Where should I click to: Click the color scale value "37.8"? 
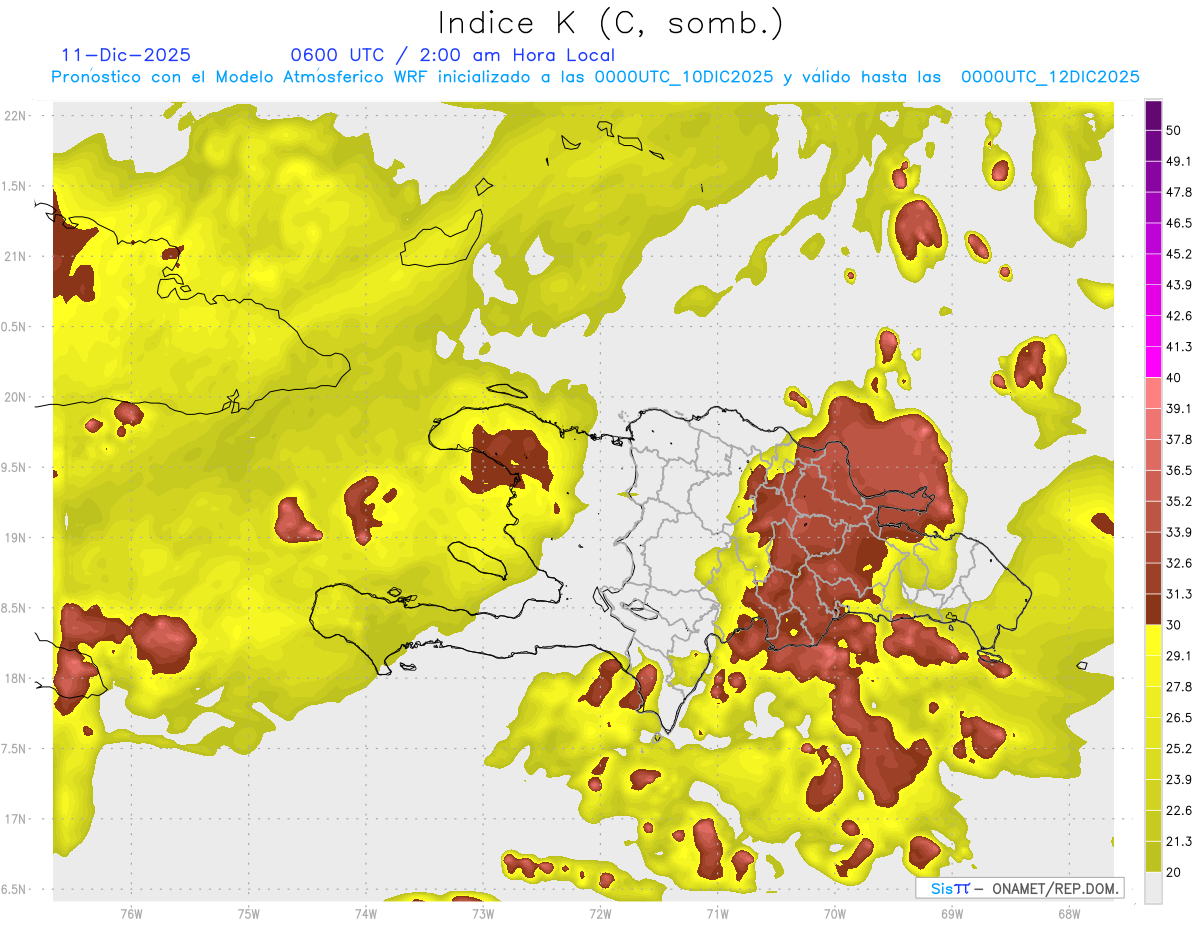tap(1179, 439)
